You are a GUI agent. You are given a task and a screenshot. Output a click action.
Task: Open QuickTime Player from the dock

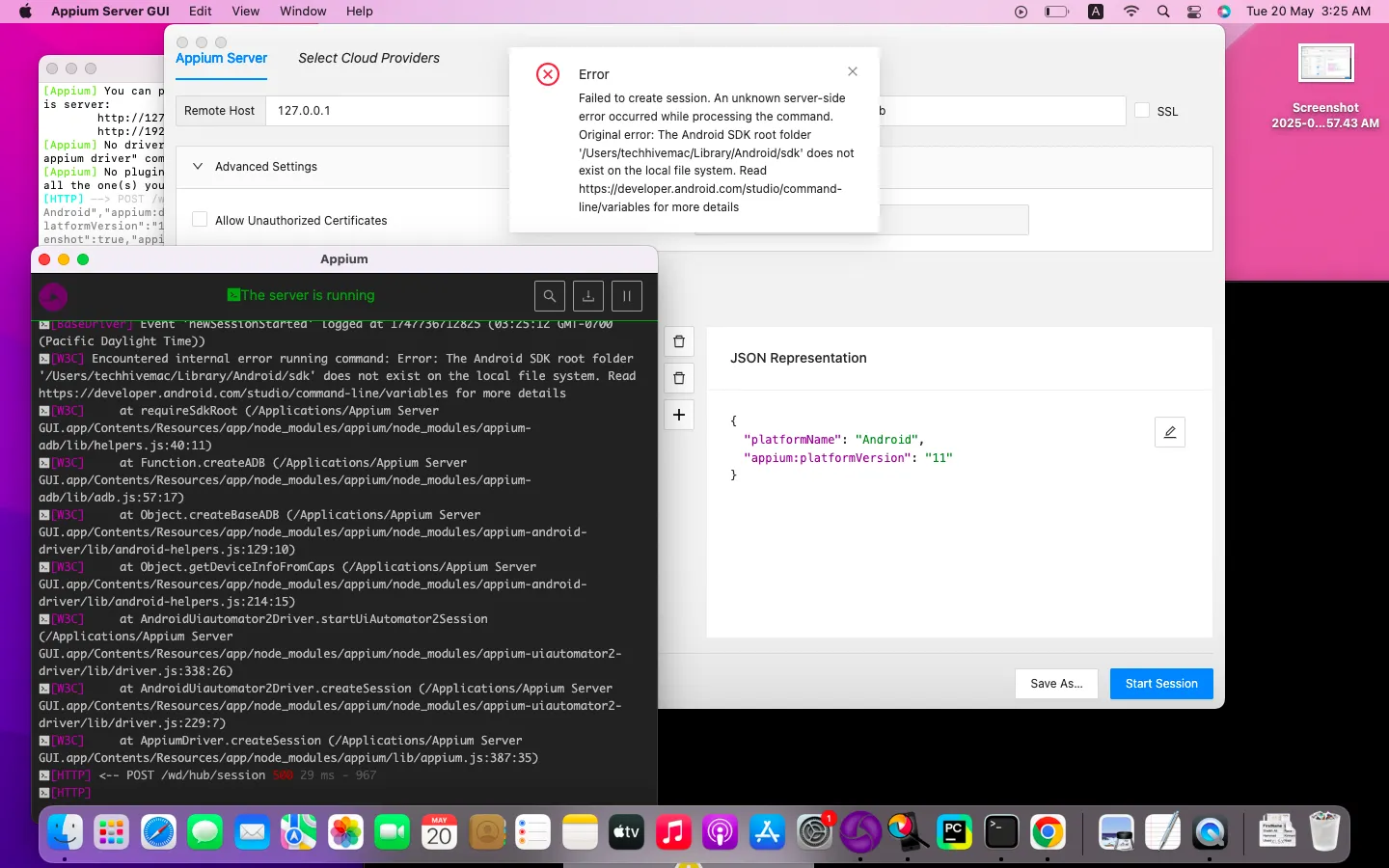click(1210, 831)
